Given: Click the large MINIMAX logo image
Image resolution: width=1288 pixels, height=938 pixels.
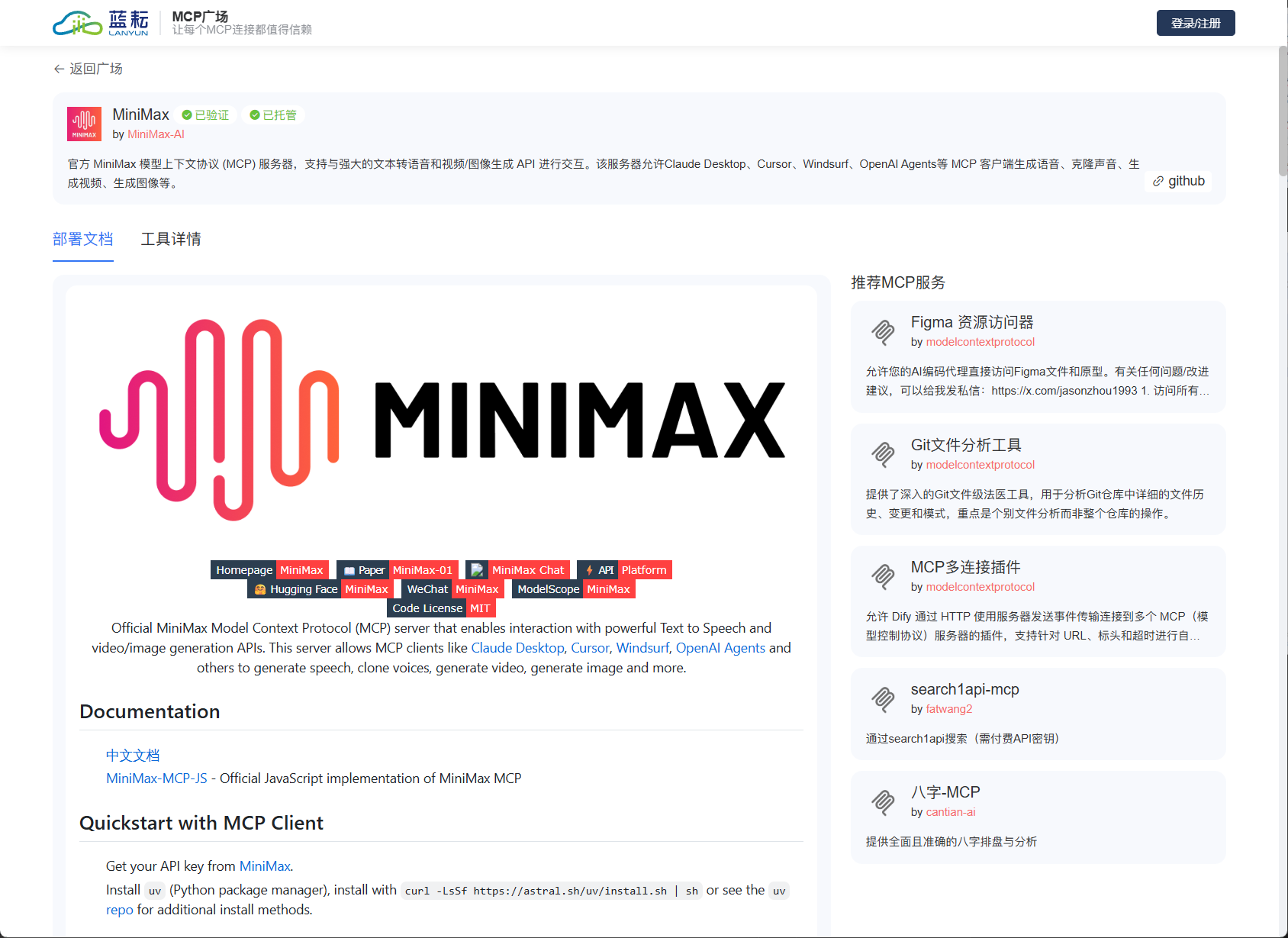Looking at the screenshot, I should click(441, 419).
